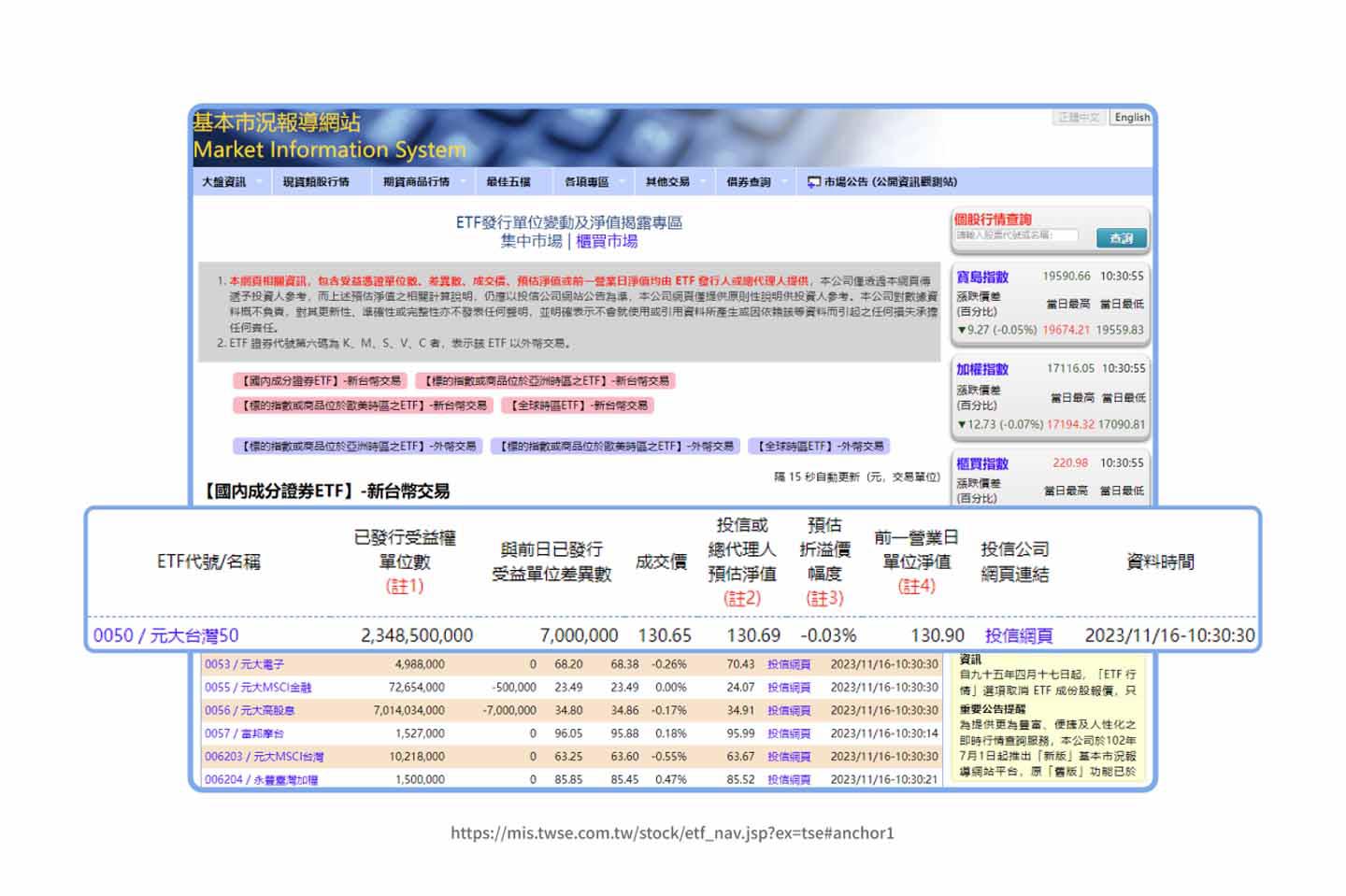Click the unit difference value -7,000,000
Viewport: 1346px width, 896px height.
pyautogui.click(x=509, y=710)
